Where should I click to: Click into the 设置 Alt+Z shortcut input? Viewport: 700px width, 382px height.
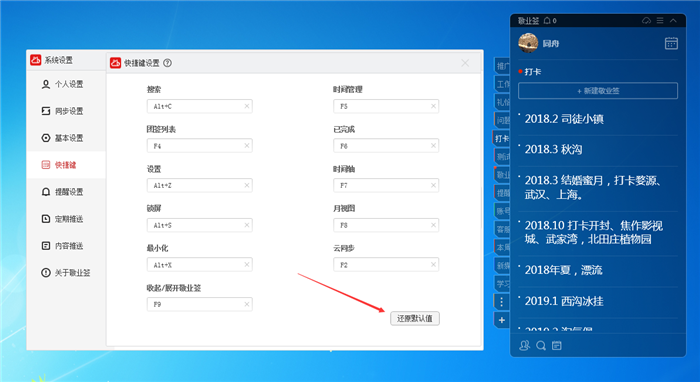point(200,185)
